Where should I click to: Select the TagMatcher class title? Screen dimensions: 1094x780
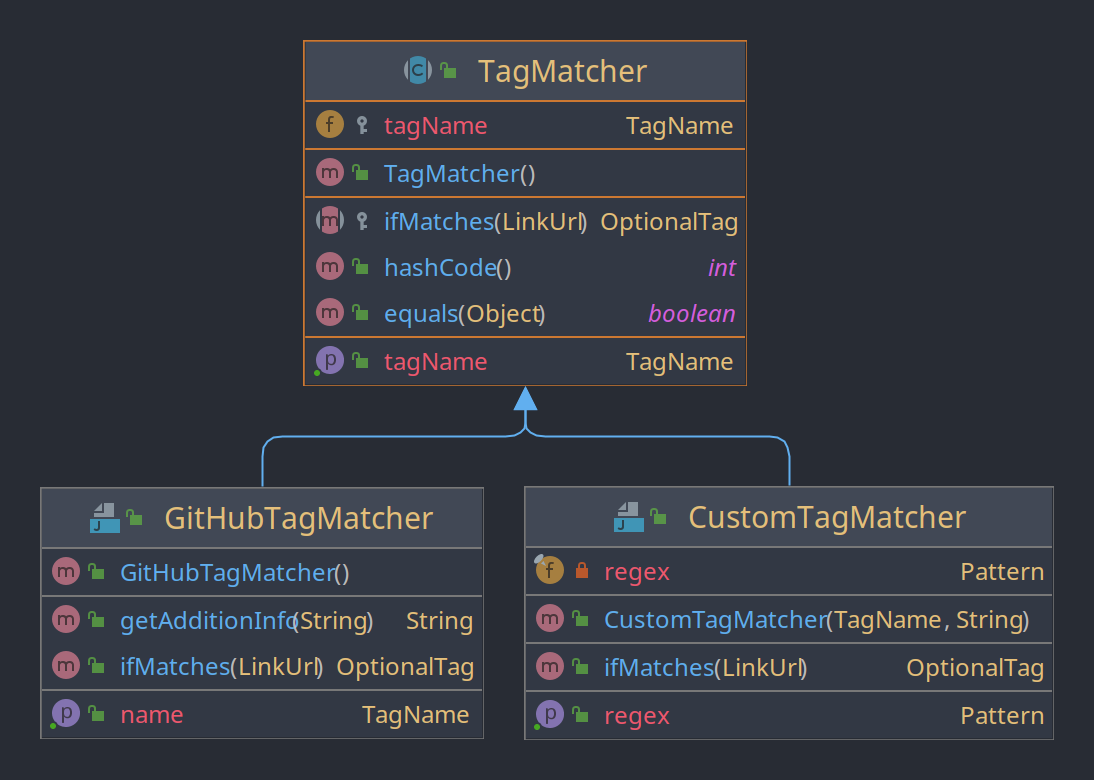[x=562, y=71]
